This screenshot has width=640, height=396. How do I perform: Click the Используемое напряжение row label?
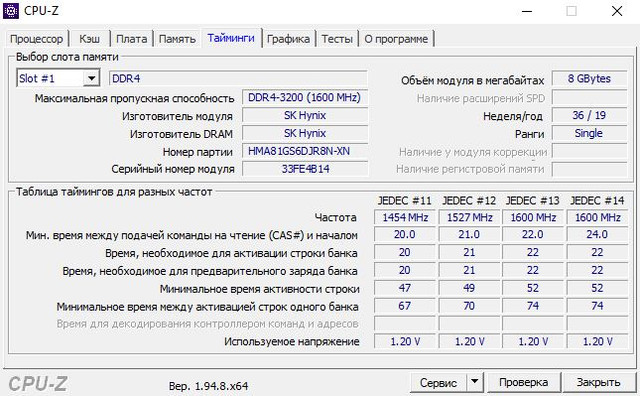pyautogui.click(x=291, y=342)
